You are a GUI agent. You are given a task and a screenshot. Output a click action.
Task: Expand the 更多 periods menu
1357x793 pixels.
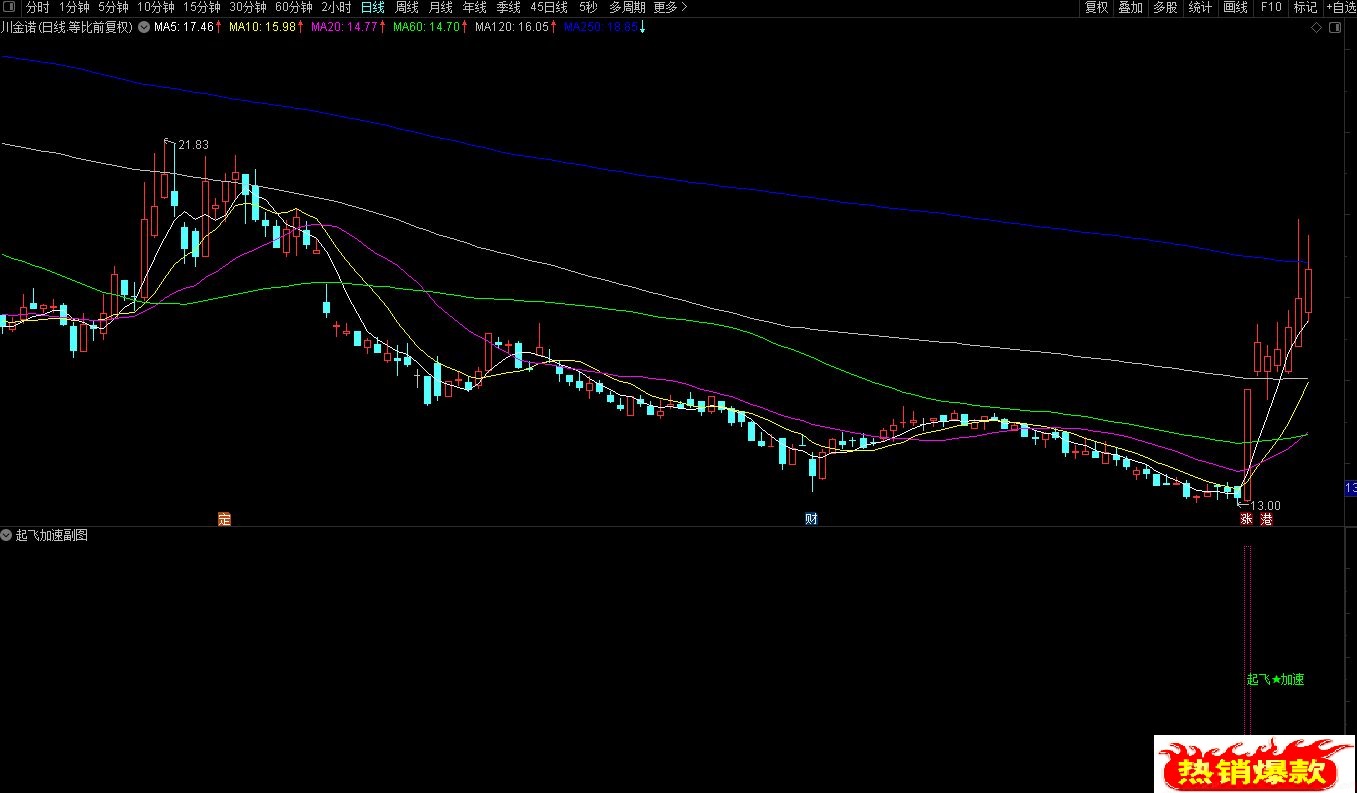tap(670, 7)
